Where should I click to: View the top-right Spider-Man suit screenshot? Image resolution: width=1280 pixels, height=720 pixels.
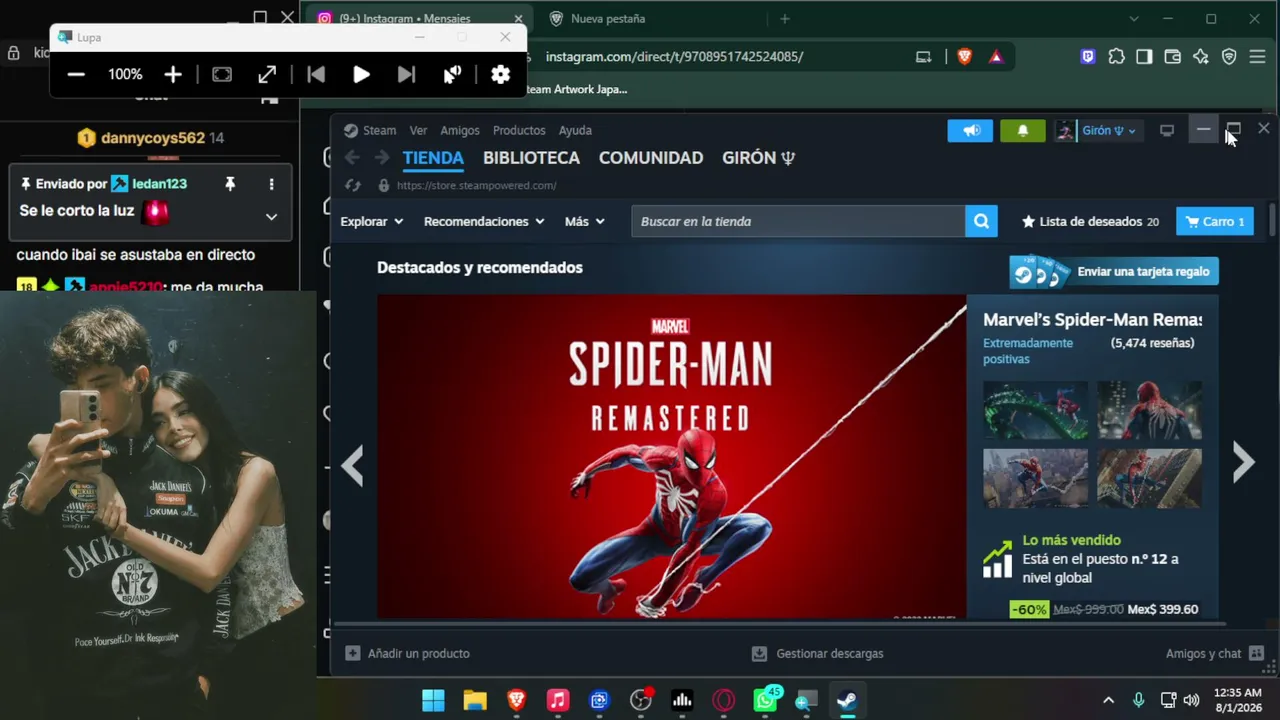1149,410
